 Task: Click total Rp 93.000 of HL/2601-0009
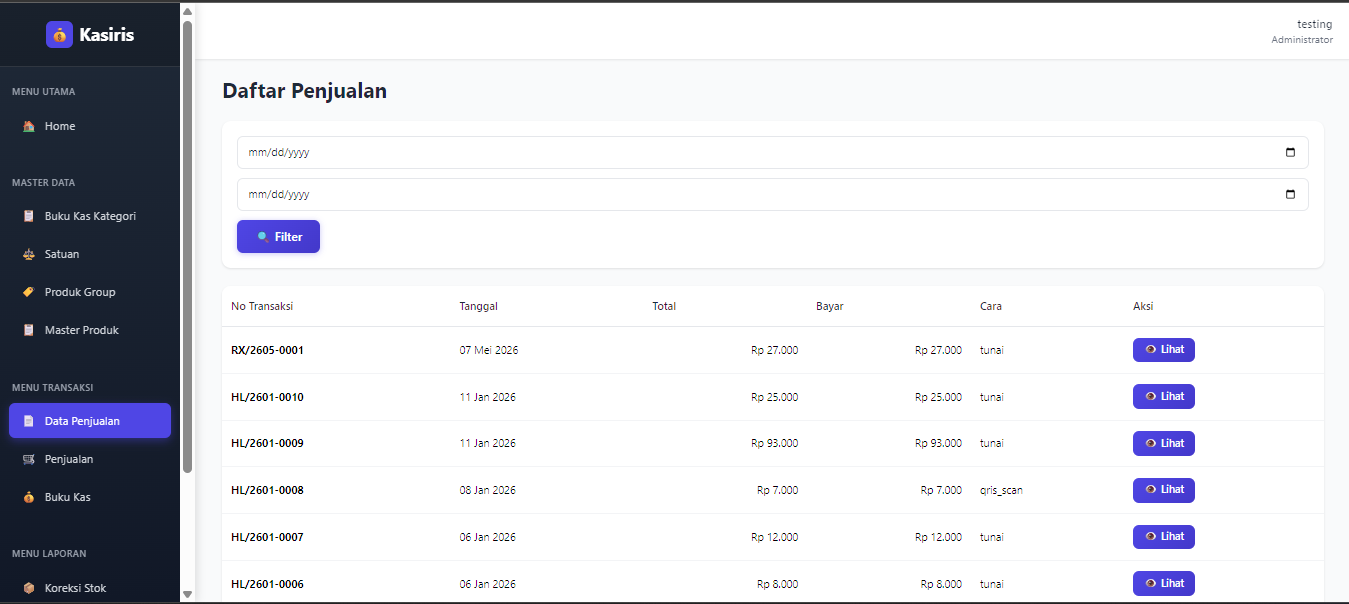[775, 443]
